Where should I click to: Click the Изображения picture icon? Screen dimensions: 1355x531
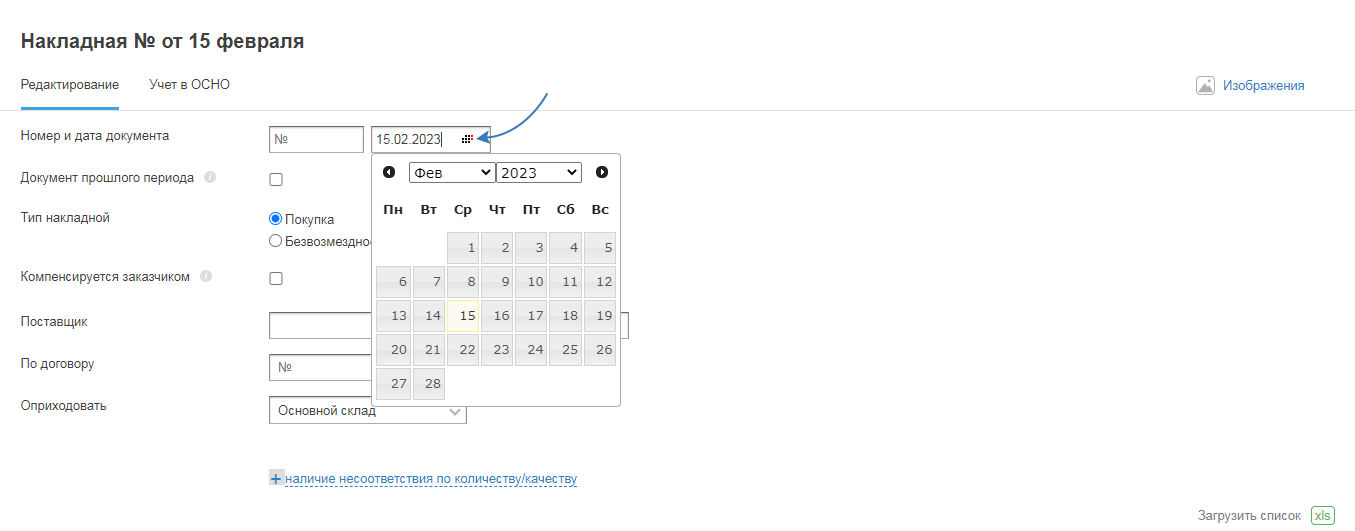click(x=1205, y=85)
